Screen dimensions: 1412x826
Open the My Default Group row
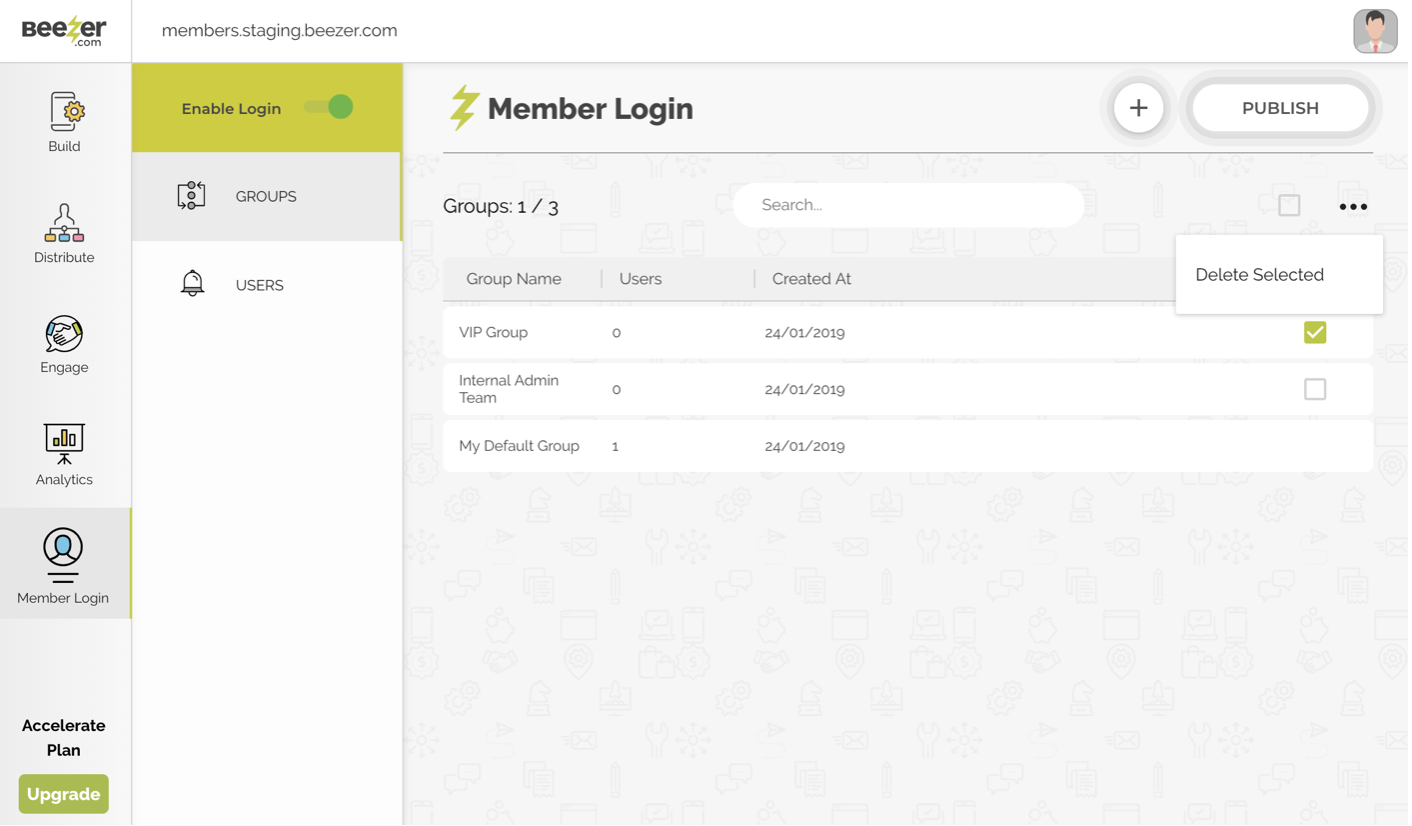point(520,447)
